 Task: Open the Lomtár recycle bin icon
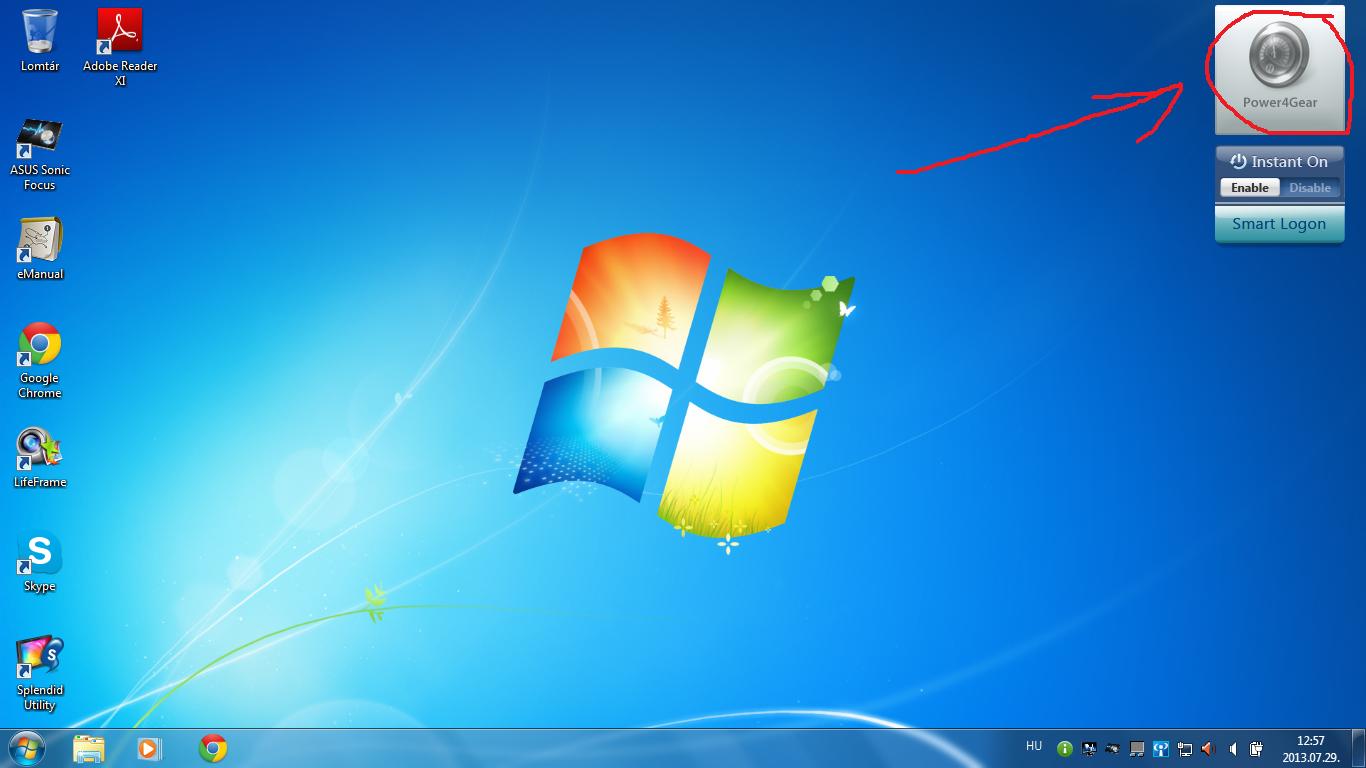point(40,40)
